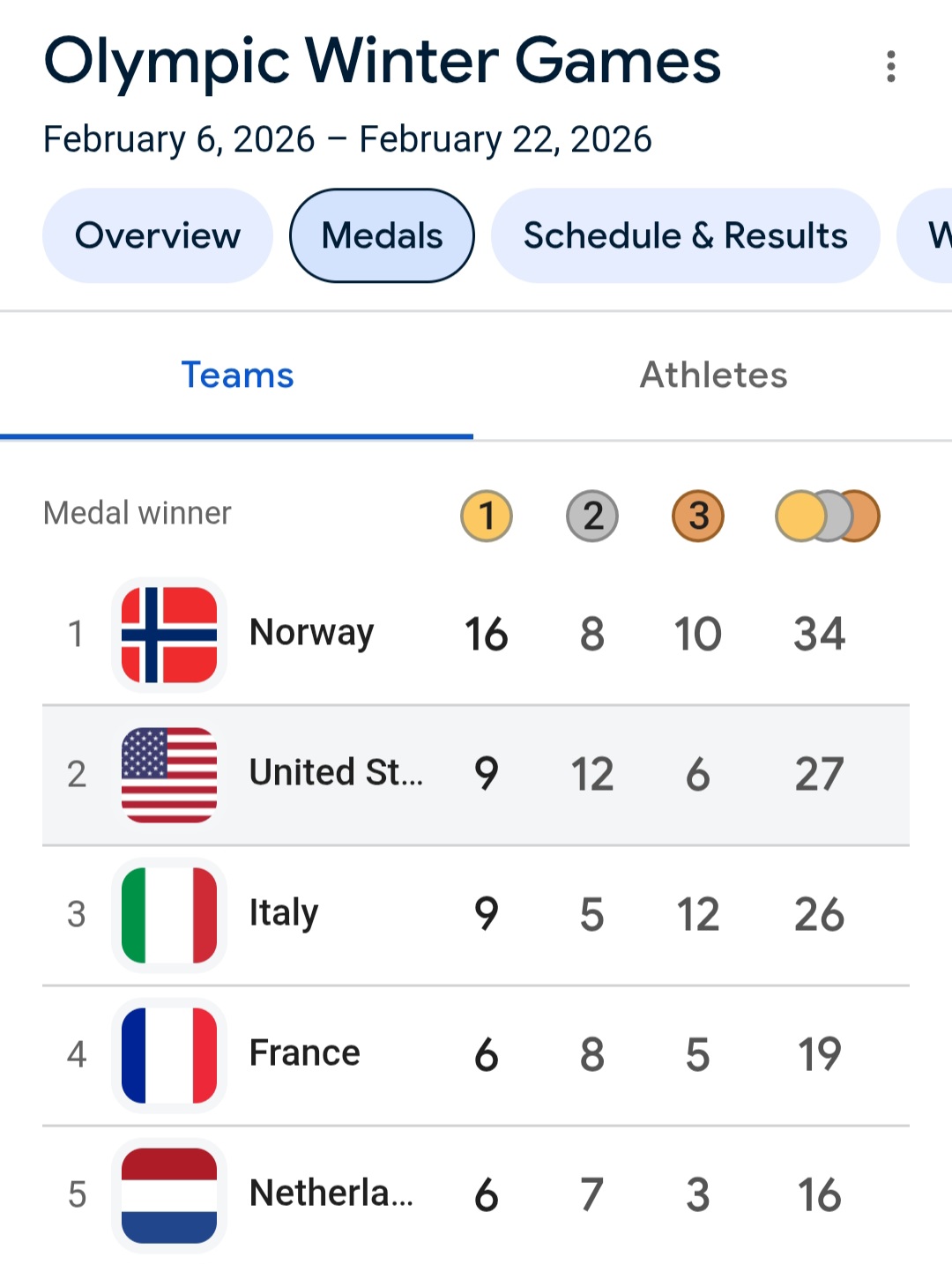Select the Teams tab
Image resolution: width=952 pixels, height=1264 pixels.
[x=237, y=375]
